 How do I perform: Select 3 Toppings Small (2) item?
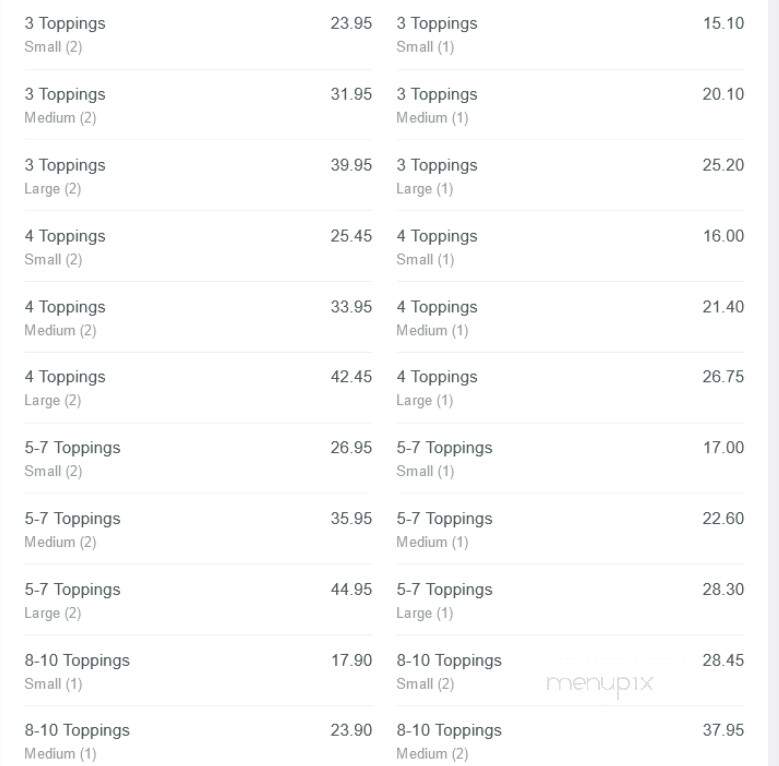click(198, 35)
